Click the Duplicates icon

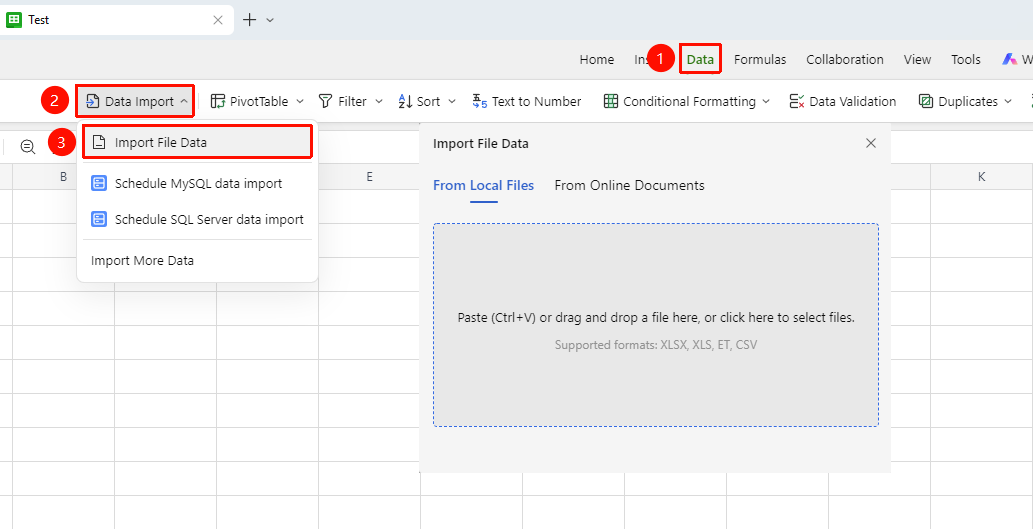[x=926, y=101]
